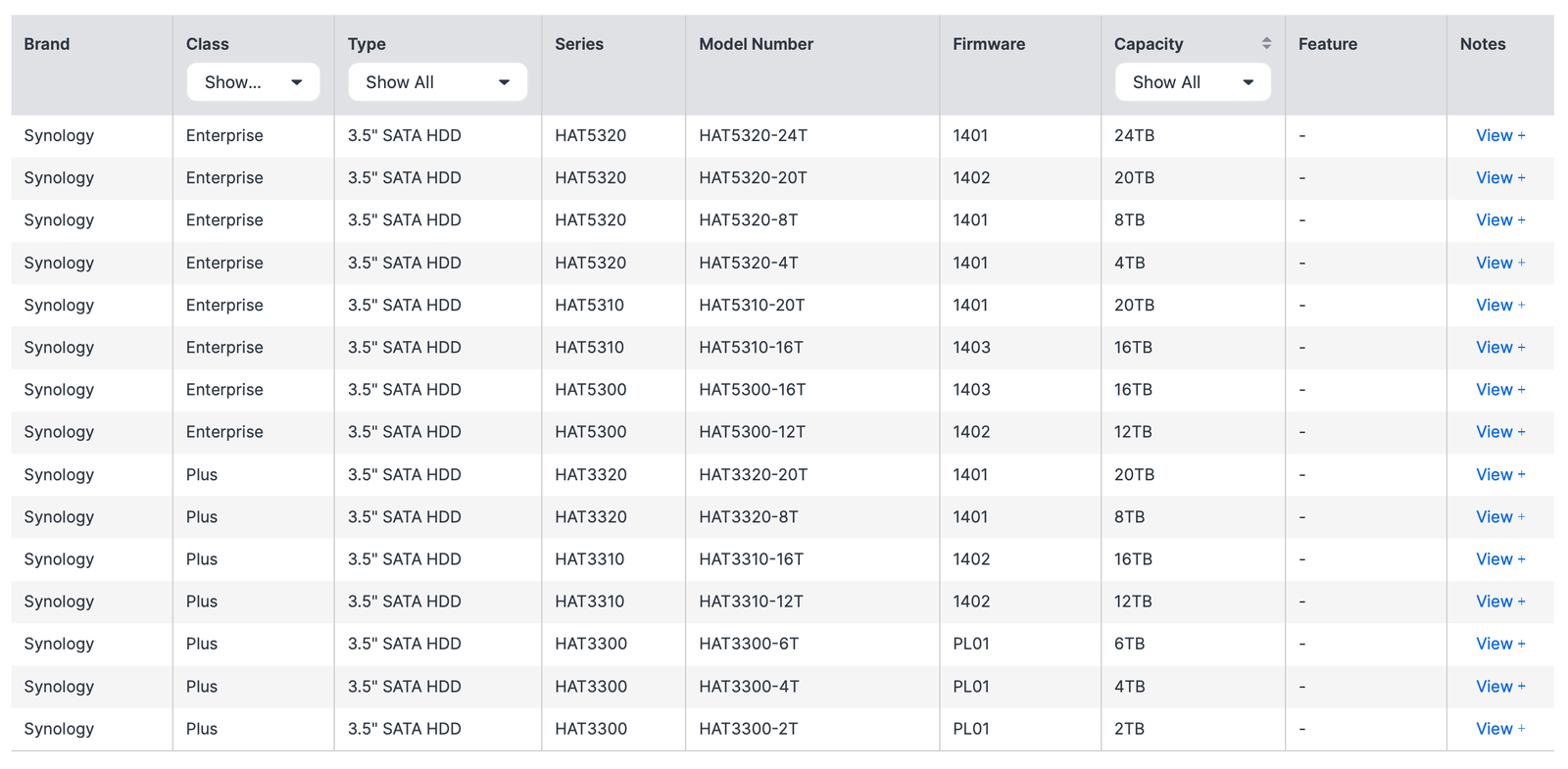View notes for HAT3310-12T
This screenshot has width=1568, height=769.
click(x=1500, y=601)
